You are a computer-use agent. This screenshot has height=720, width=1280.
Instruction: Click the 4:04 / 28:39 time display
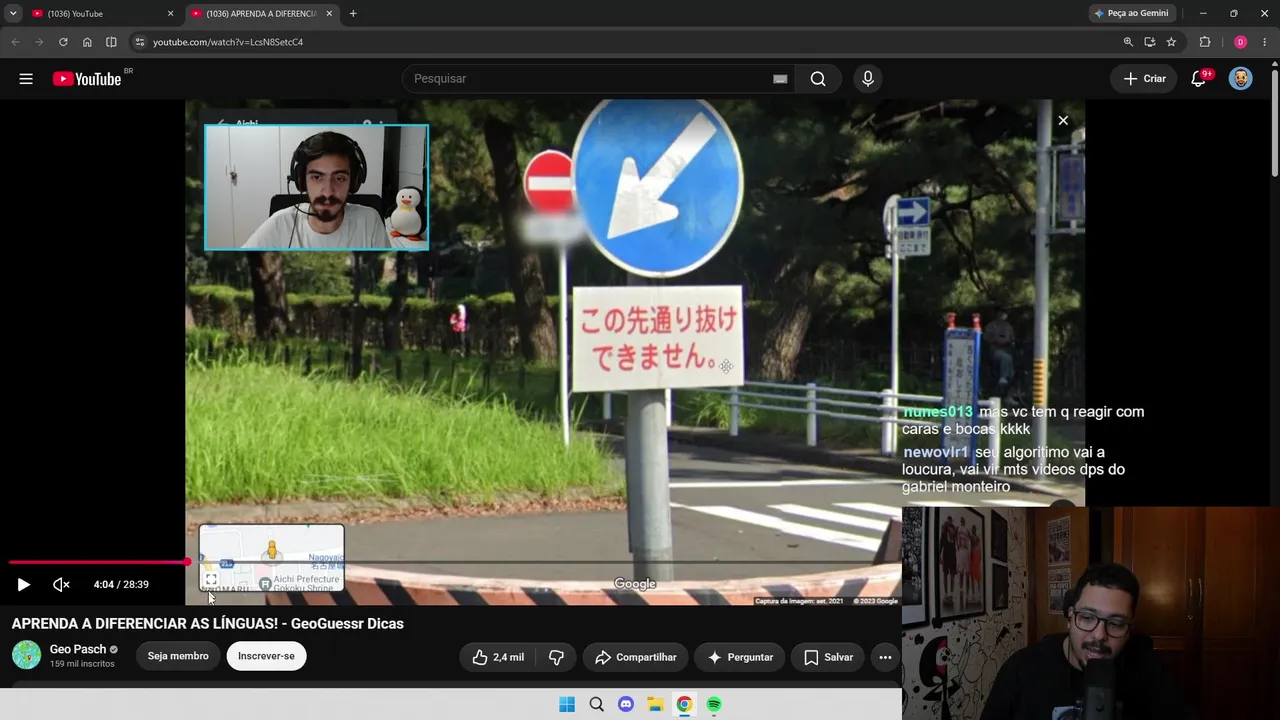121,585
